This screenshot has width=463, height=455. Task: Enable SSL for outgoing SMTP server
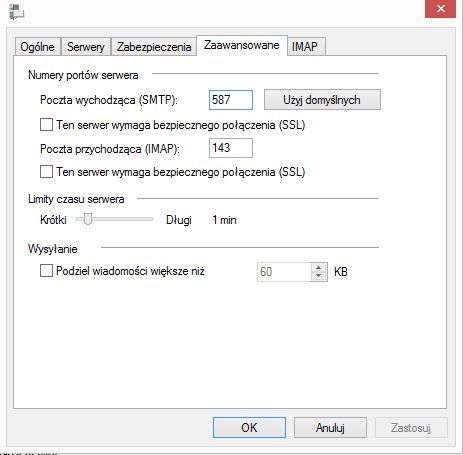coord(46,125)
